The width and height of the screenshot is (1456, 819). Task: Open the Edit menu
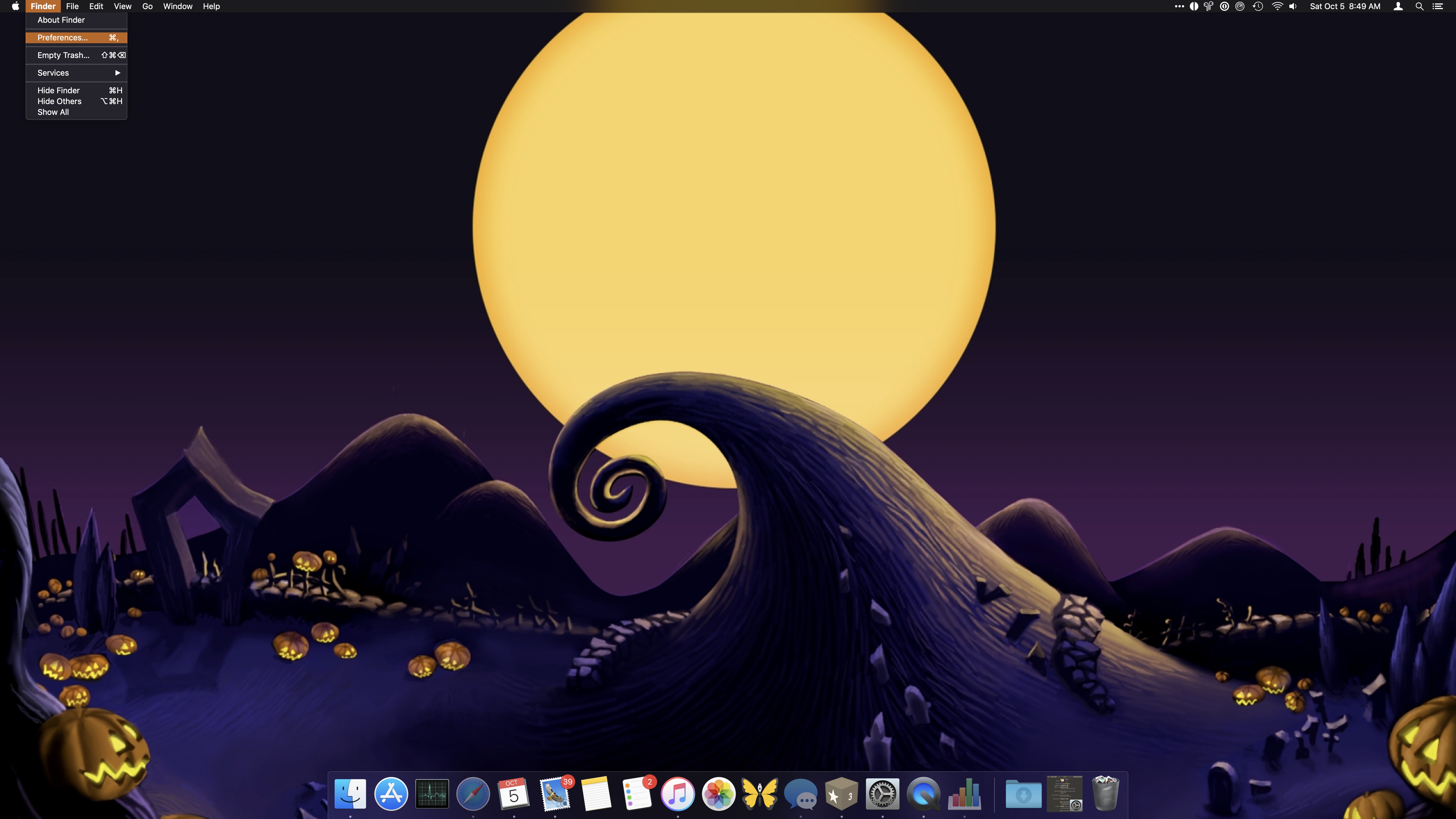(96, 6)
